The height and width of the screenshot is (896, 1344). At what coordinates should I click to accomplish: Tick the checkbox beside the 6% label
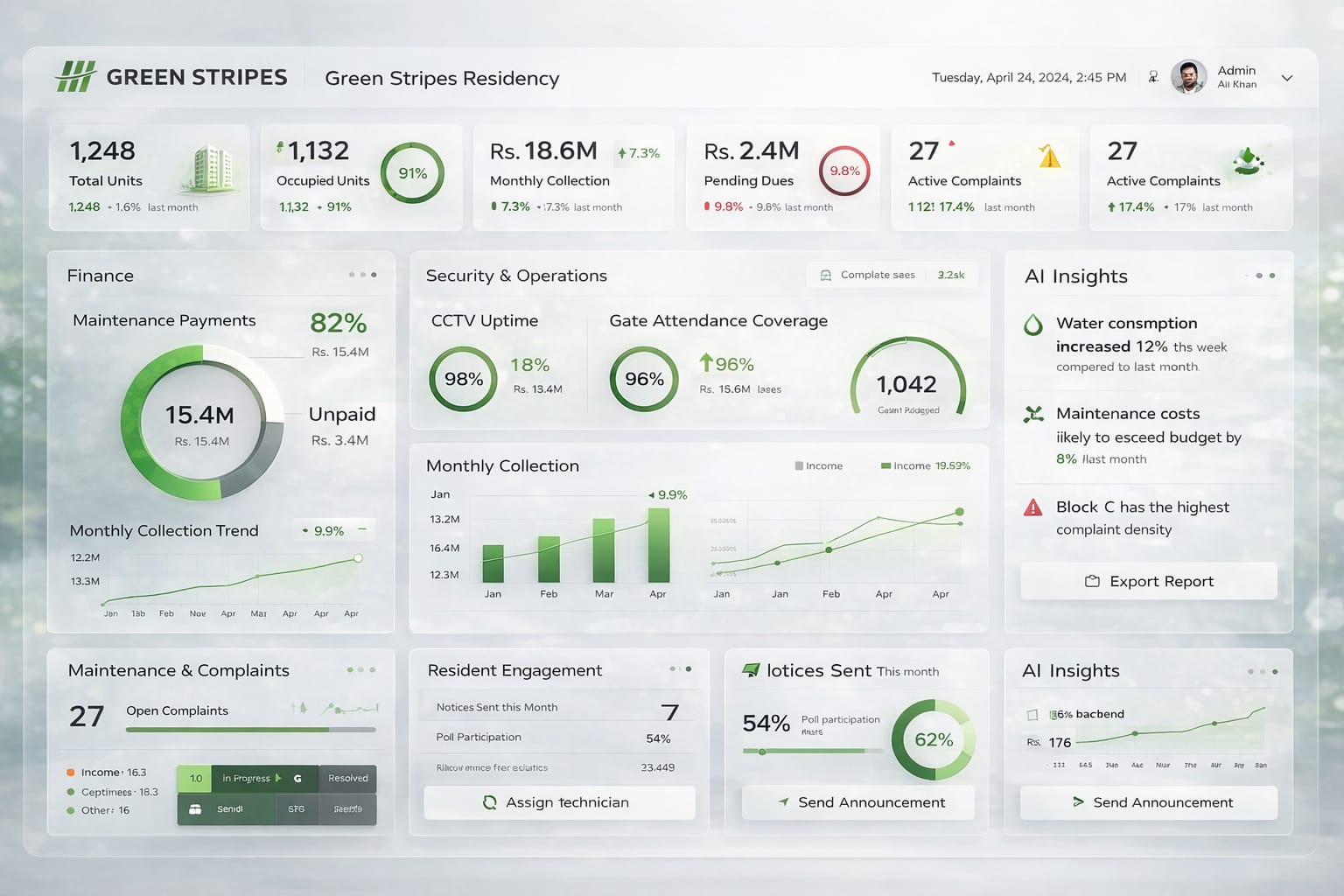(x=1032, y=715)
